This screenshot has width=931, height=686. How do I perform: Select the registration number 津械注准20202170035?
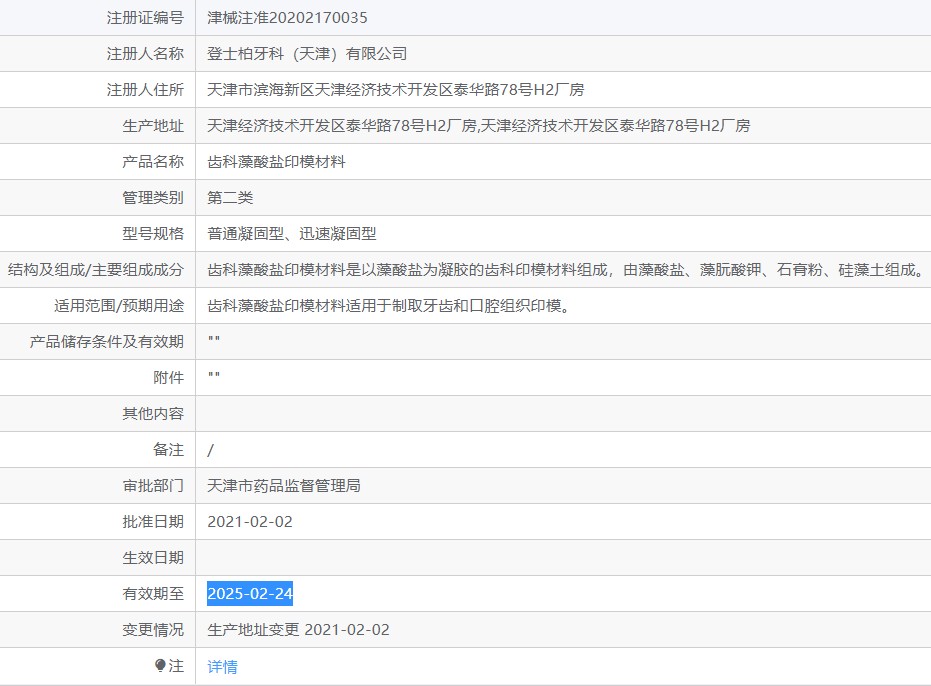[x=287, y=18]
